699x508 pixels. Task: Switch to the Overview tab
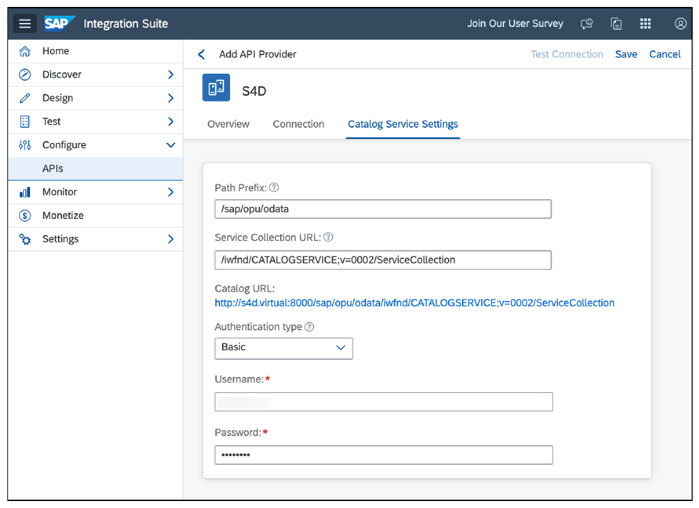point(228,124)
